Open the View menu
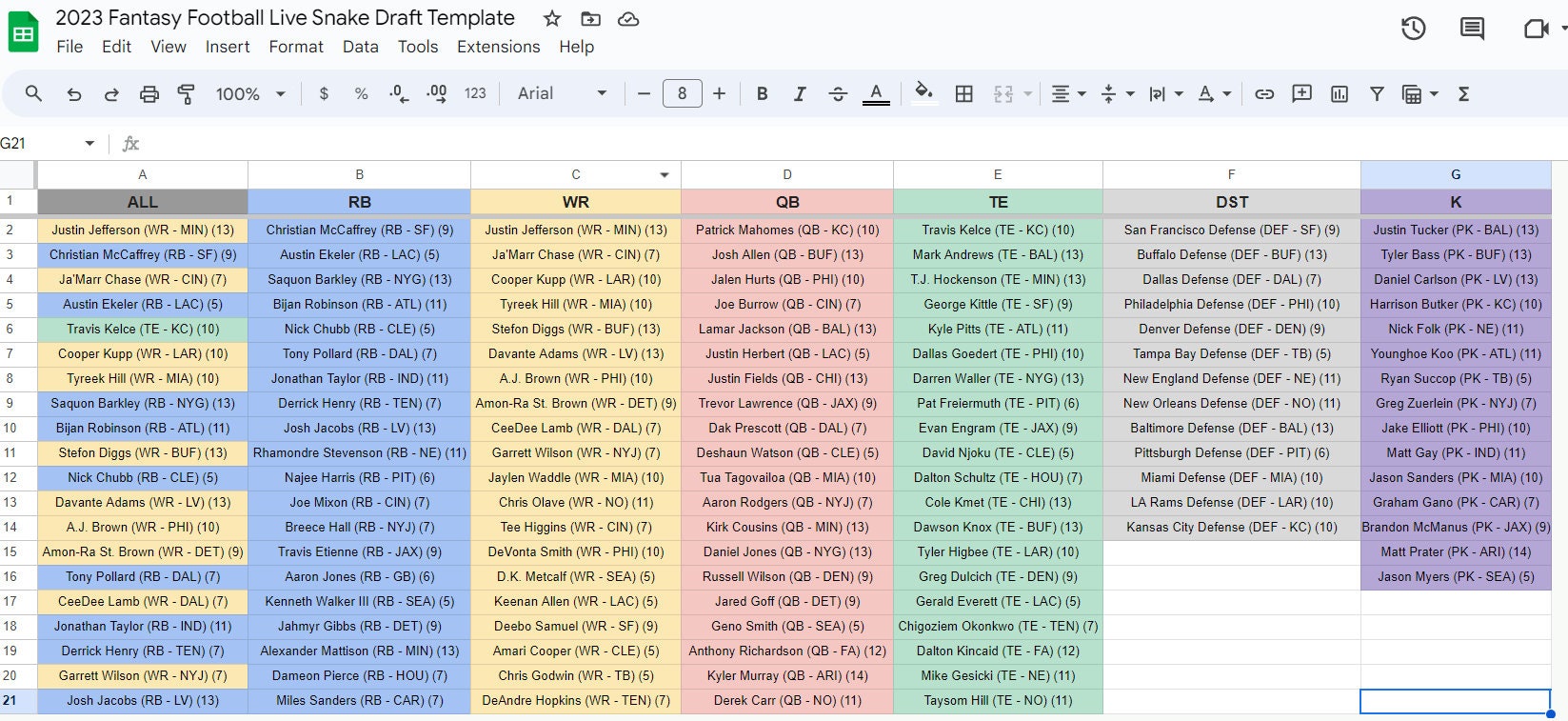 pyautogui.click(x=169, y=47)
